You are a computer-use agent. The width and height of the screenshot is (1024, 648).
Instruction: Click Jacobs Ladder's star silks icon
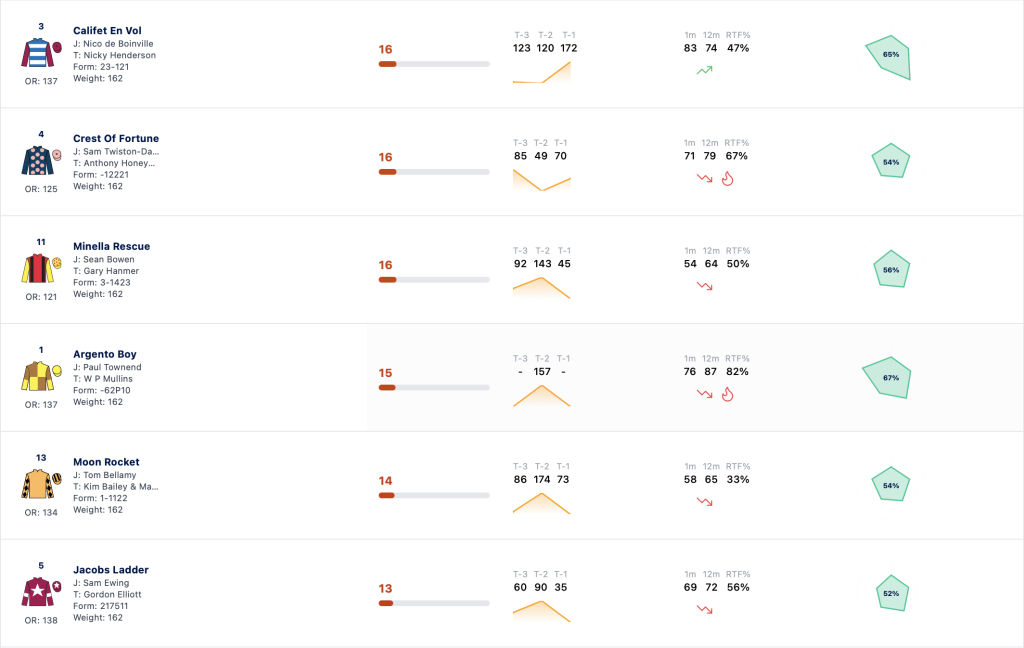click(41, 592)
